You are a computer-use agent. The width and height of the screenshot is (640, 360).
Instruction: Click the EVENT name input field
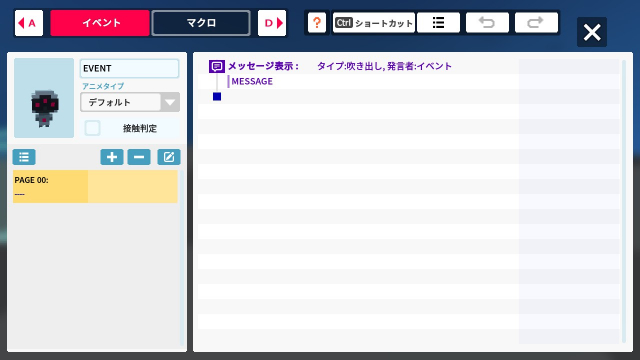tap(129, 68)
